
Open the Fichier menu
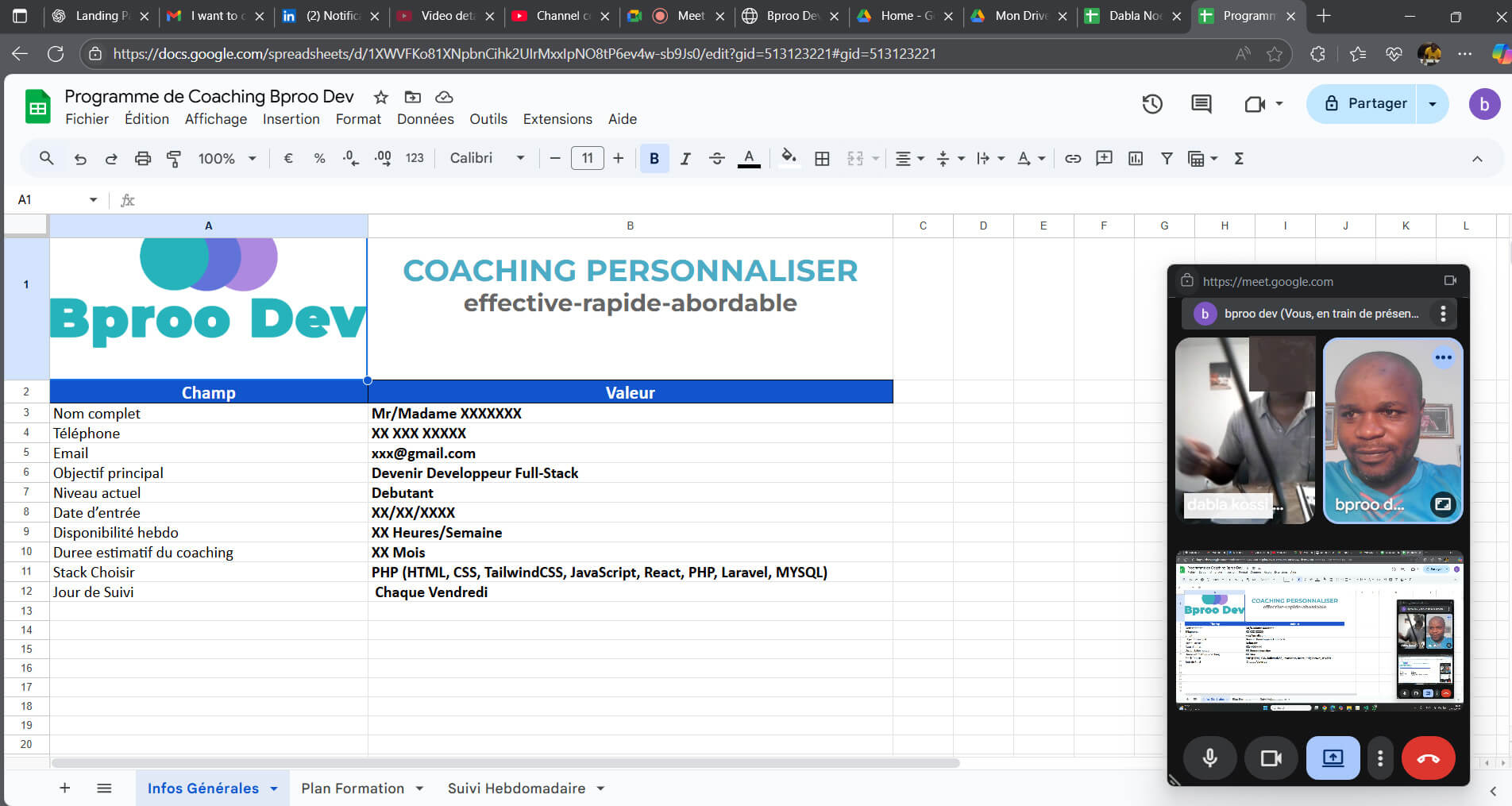click(87, 119)
